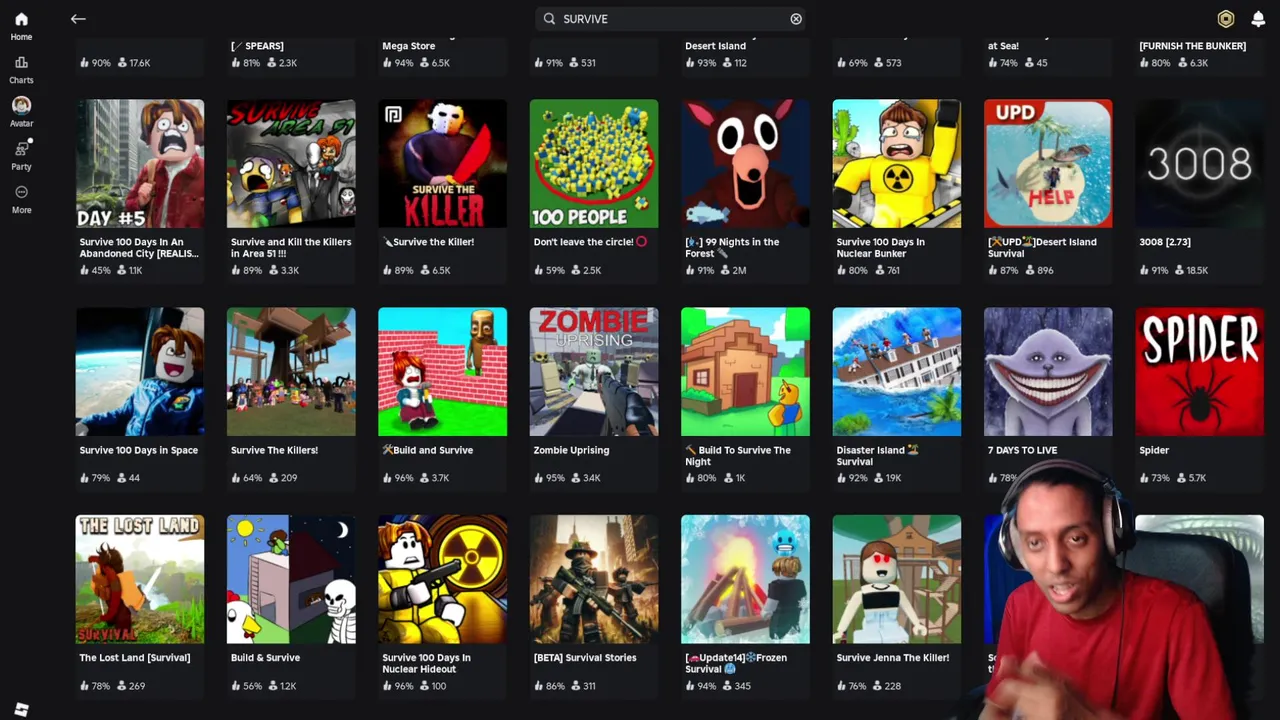Open Survive Area 51 game thumbnail
Viewport: 1280px width, 720px height.
(x=291, y=163)
